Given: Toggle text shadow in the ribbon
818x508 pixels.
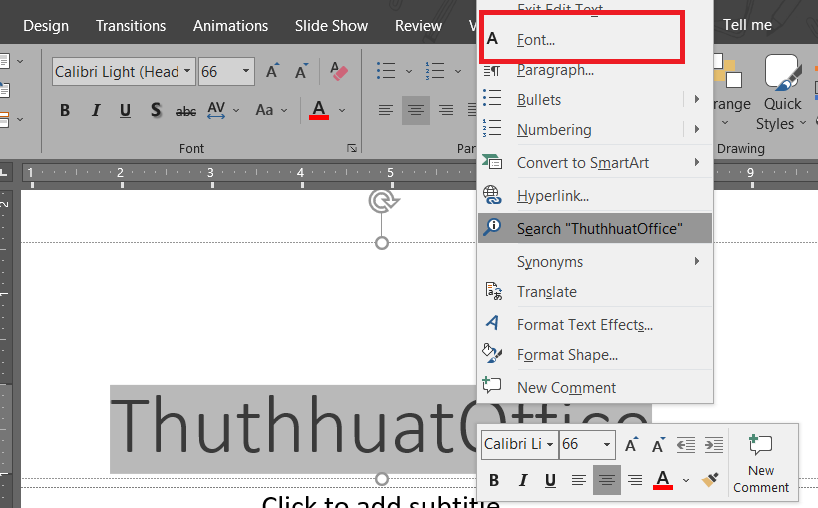Looking at the screenshot, I should (x=155, y=110).
